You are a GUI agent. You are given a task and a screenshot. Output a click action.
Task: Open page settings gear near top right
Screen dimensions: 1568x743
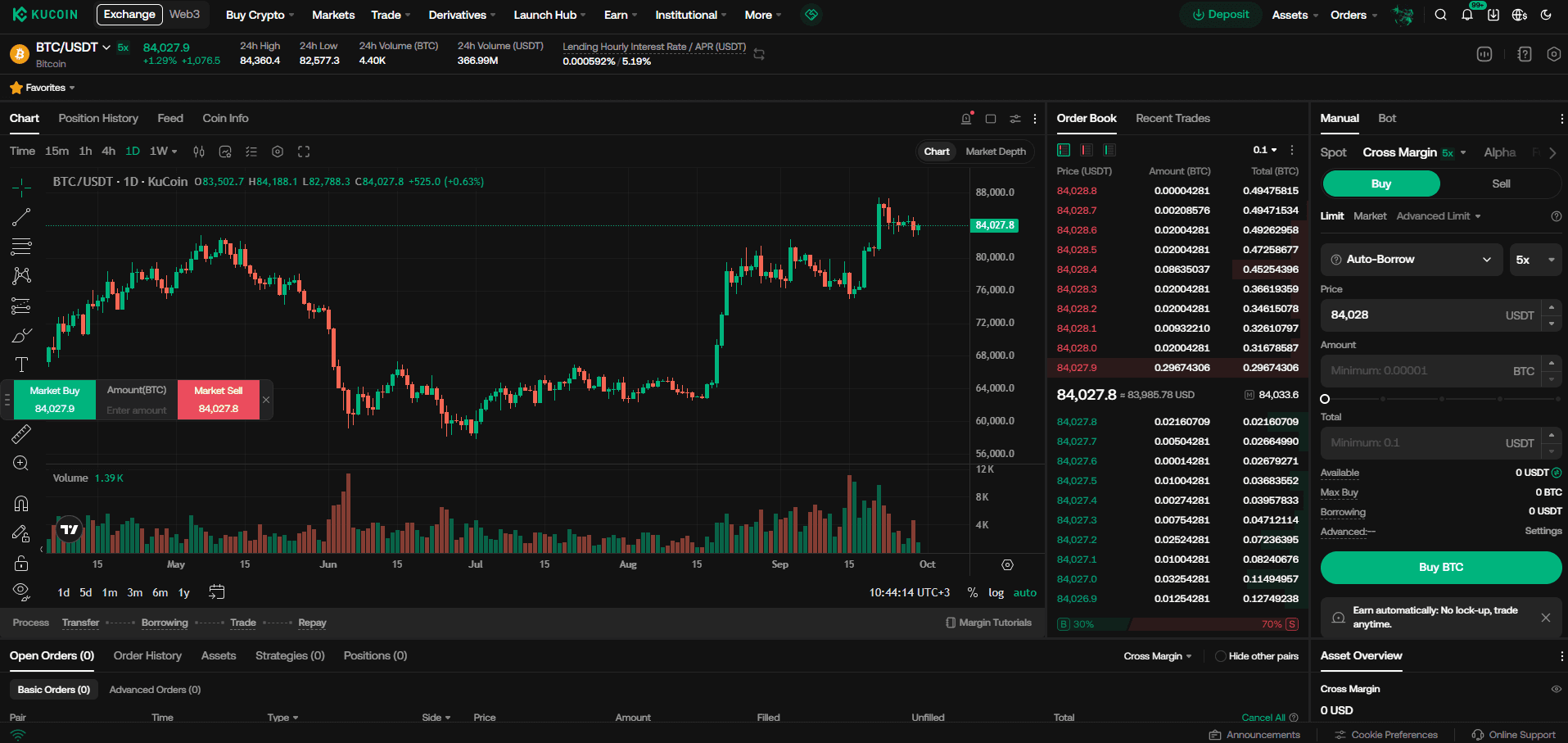click(x=1553, y=54)
